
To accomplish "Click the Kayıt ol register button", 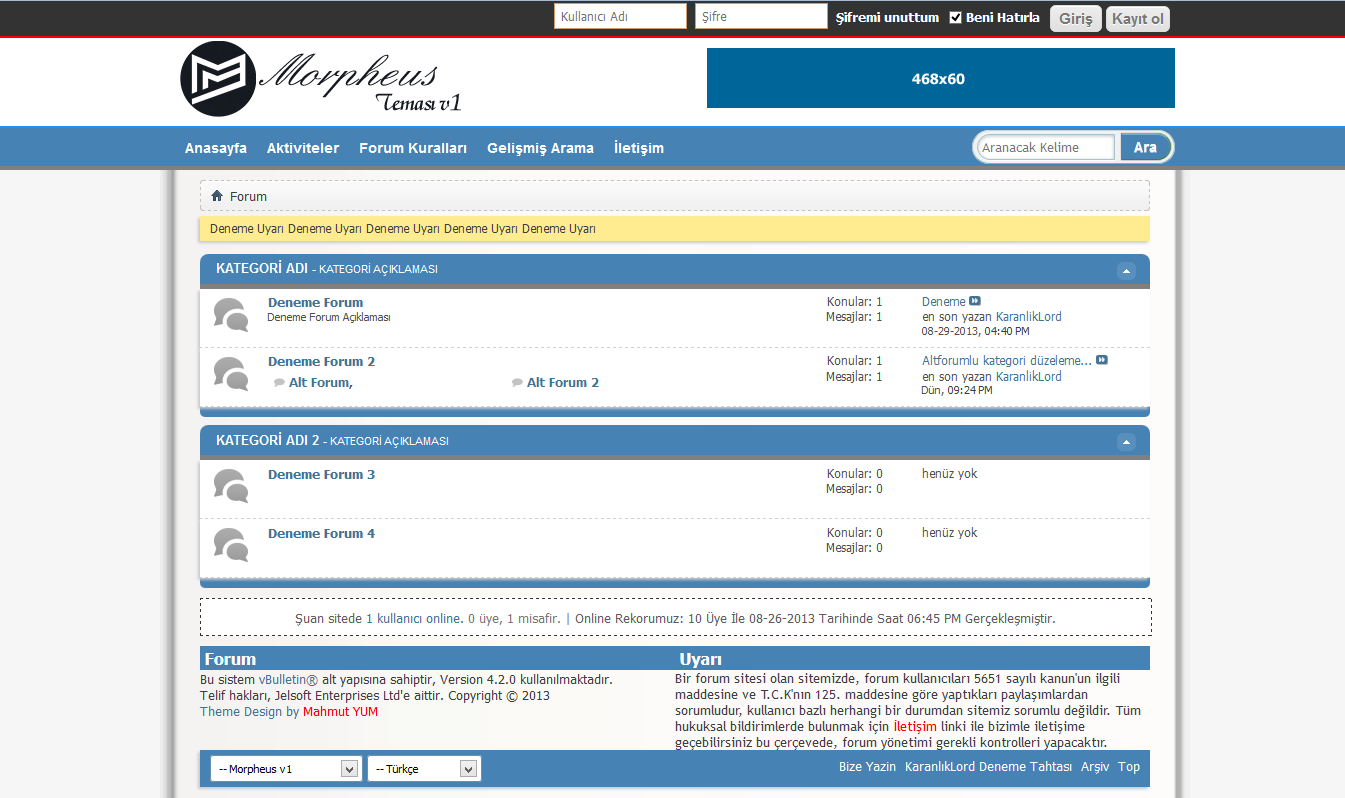I will (x=1137, y=18).
